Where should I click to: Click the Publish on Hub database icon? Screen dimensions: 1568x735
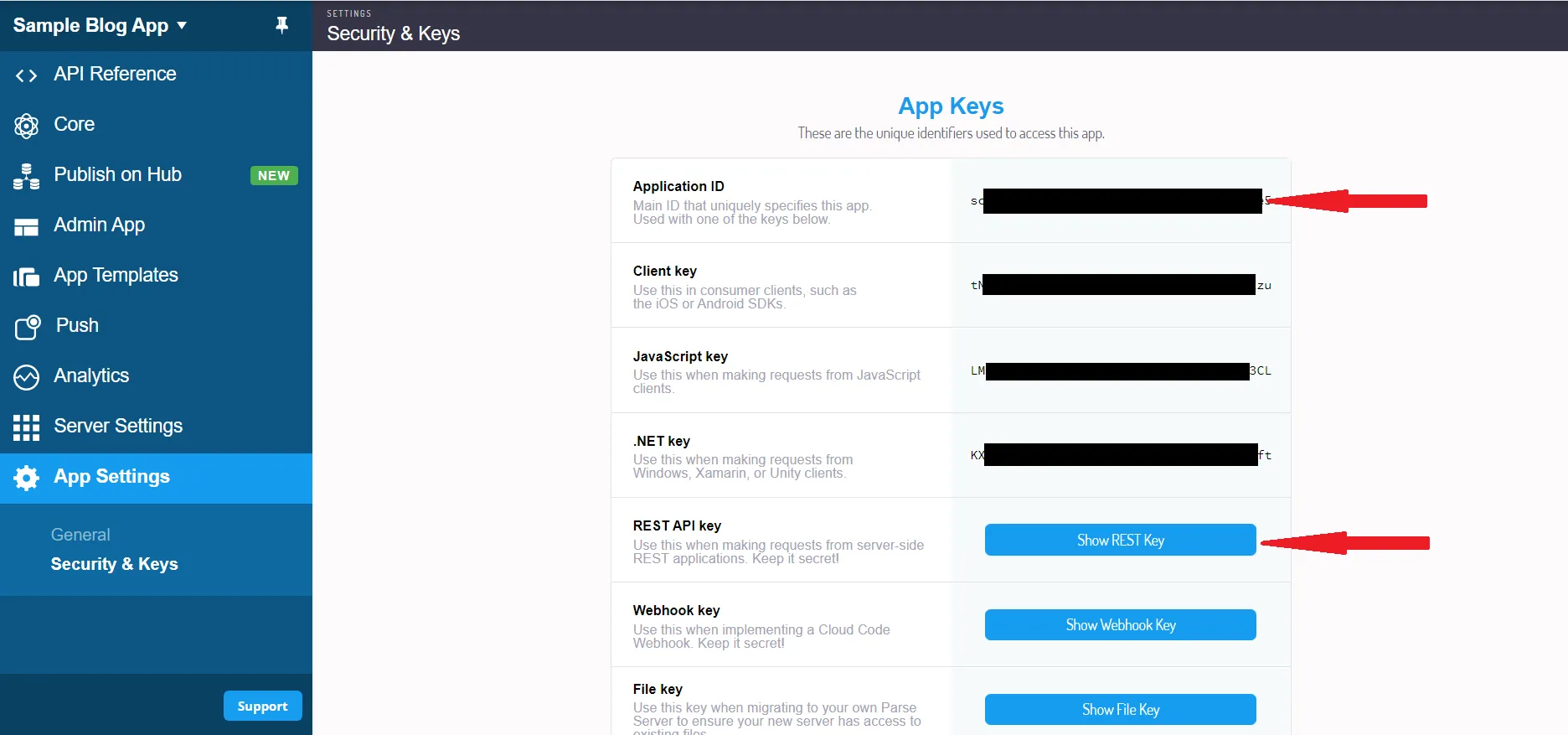tap(26, 176)
